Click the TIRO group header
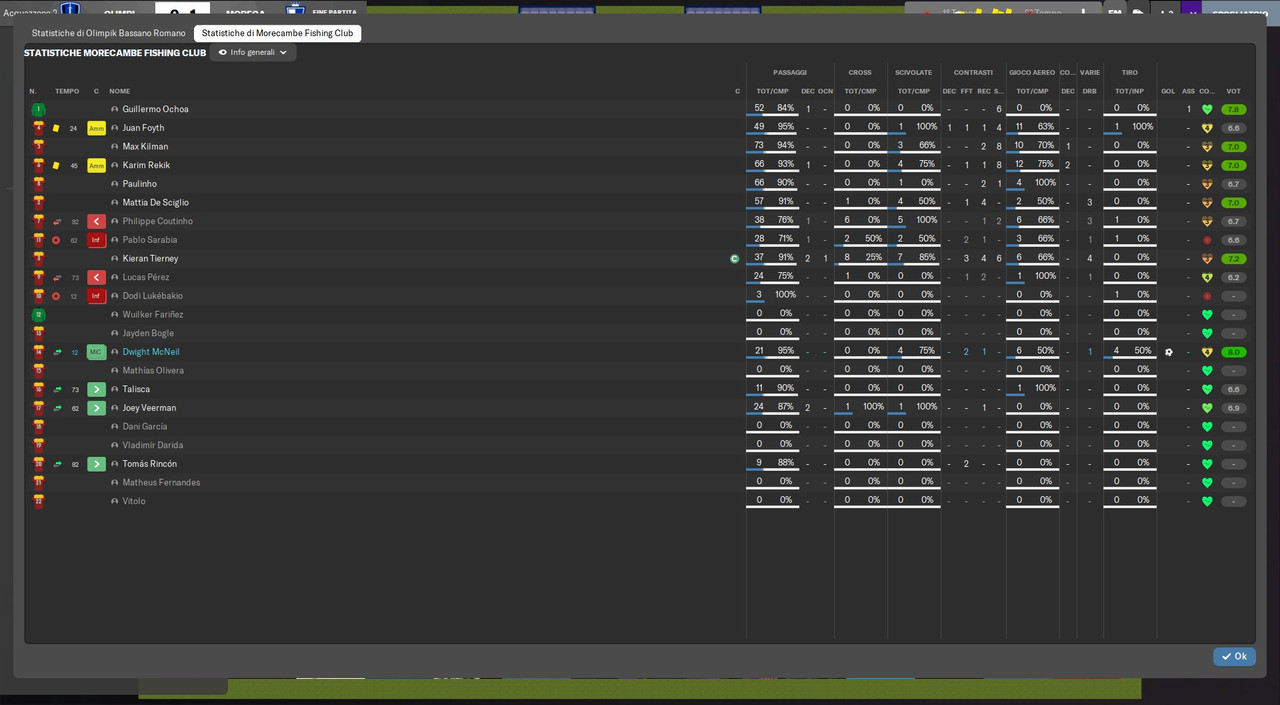Image resolution: width=1280 pixels, height=705 pixels. pos(1129,72)
